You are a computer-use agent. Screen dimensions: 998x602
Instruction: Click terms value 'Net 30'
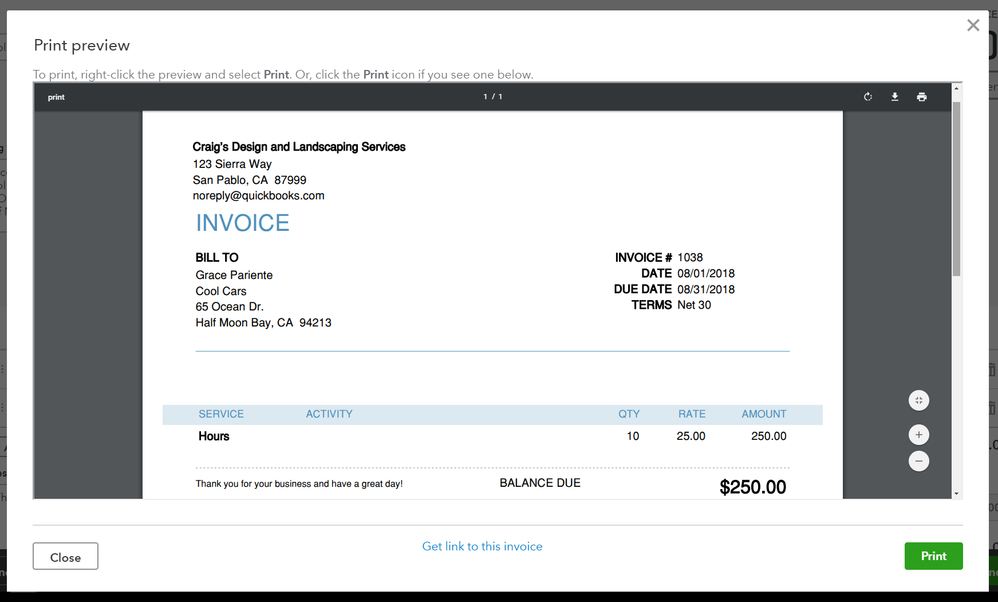click(694, 305)
